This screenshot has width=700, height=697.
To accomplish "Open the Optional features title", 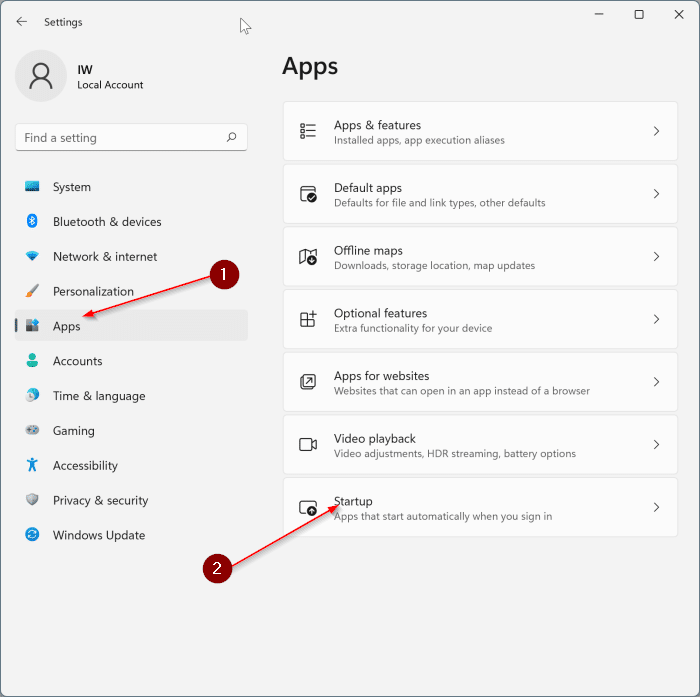I will click(x=380, y=313).
